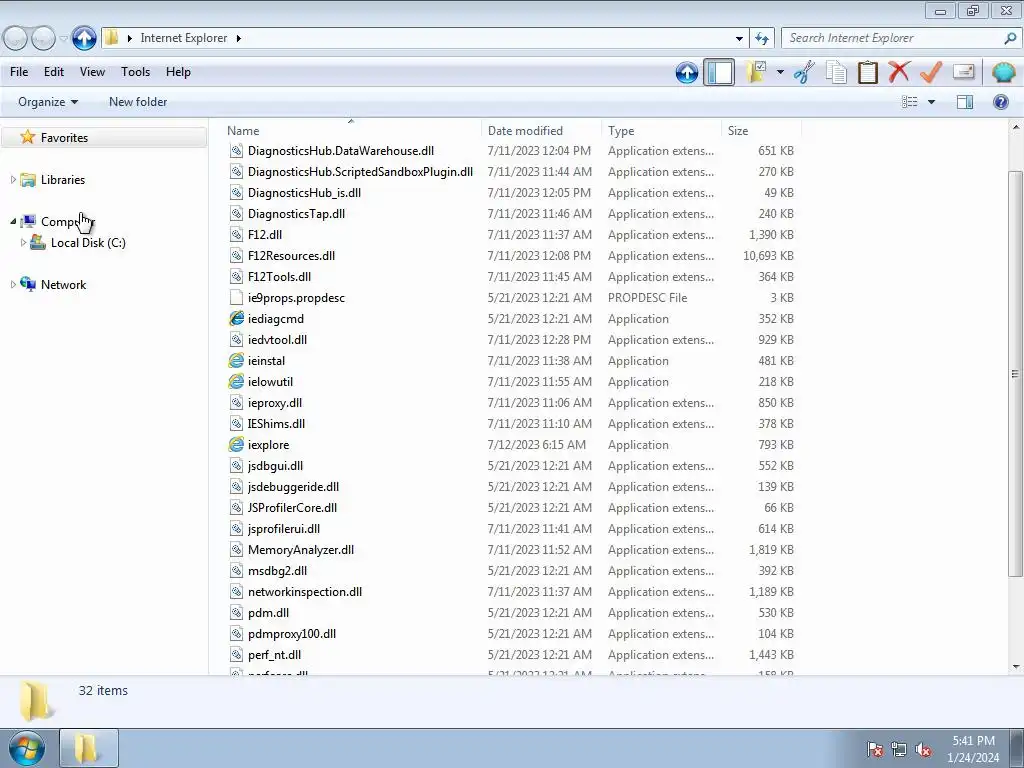Expand the Local Disk (C:) node

tap(24, 242)
